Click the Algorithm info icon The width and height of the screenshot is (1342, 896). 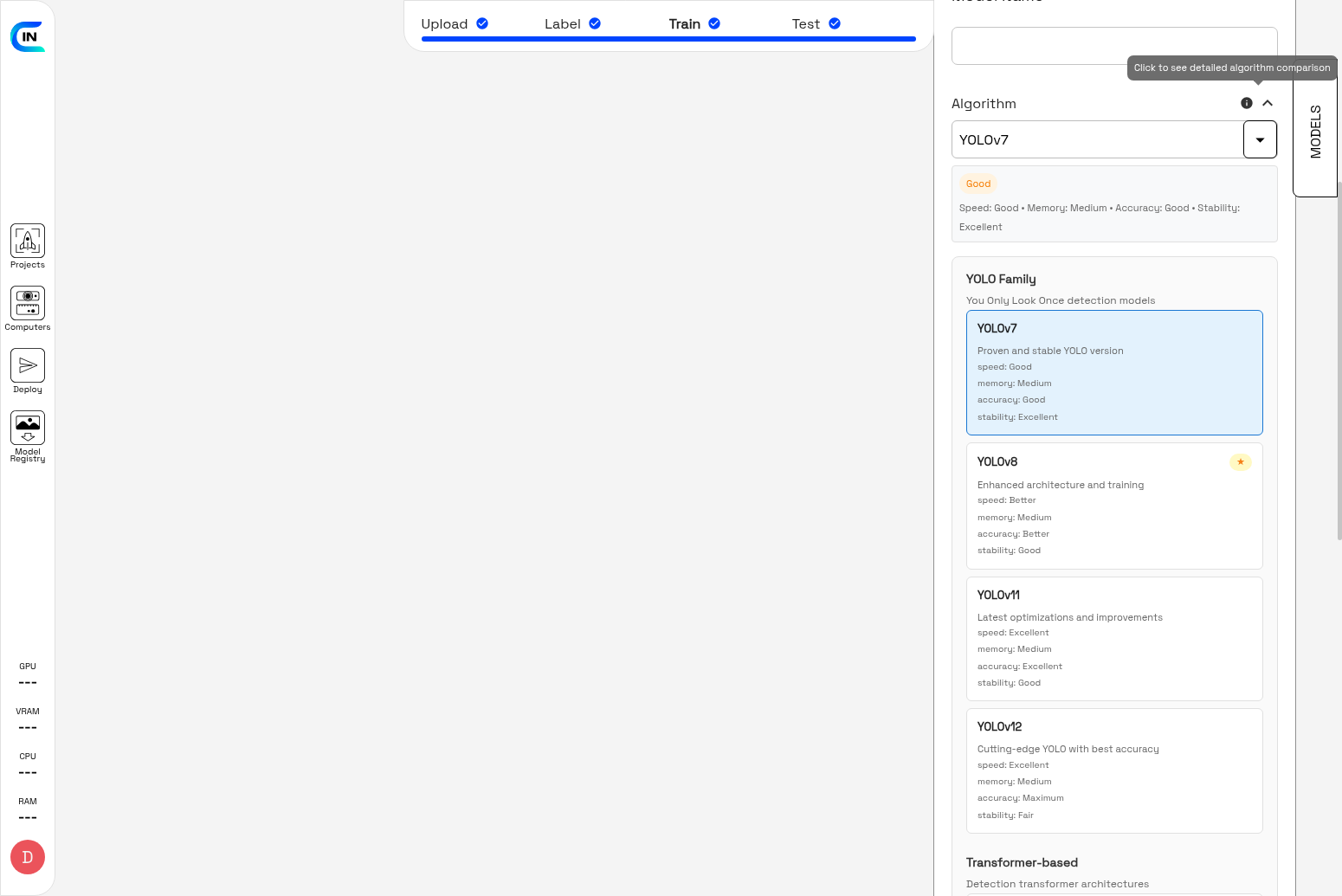1247,102
